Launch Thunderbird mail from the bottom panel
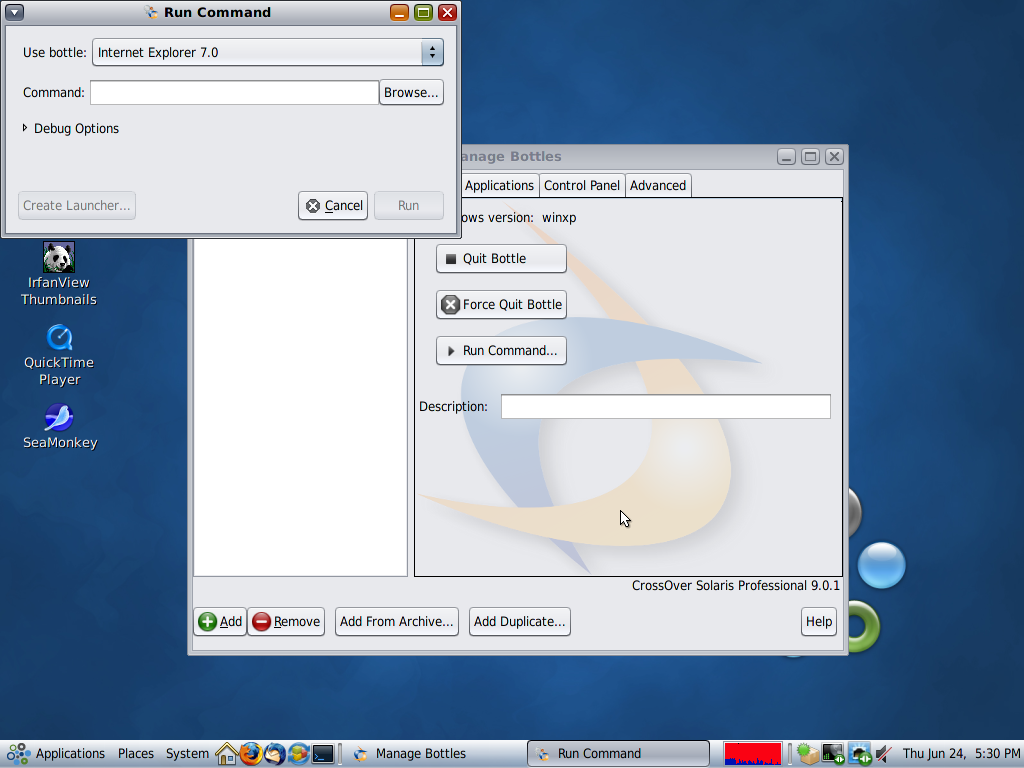Screen dimensions: 1024x768 pyautogui.click(x=275, y=754)
